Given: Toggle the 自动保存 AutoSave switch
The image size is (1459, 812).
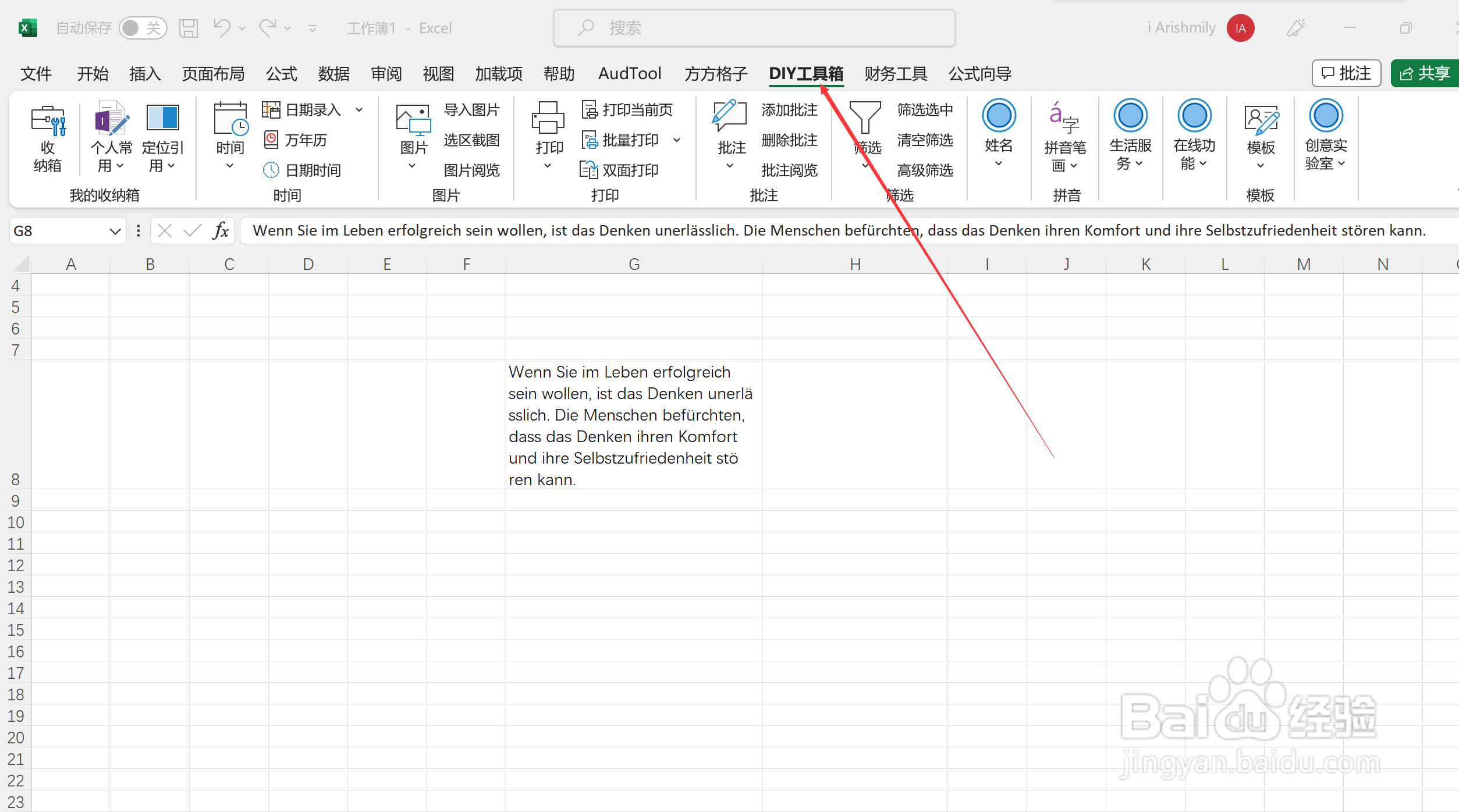Looking at the screenshot, I should (x=143, y=28).
